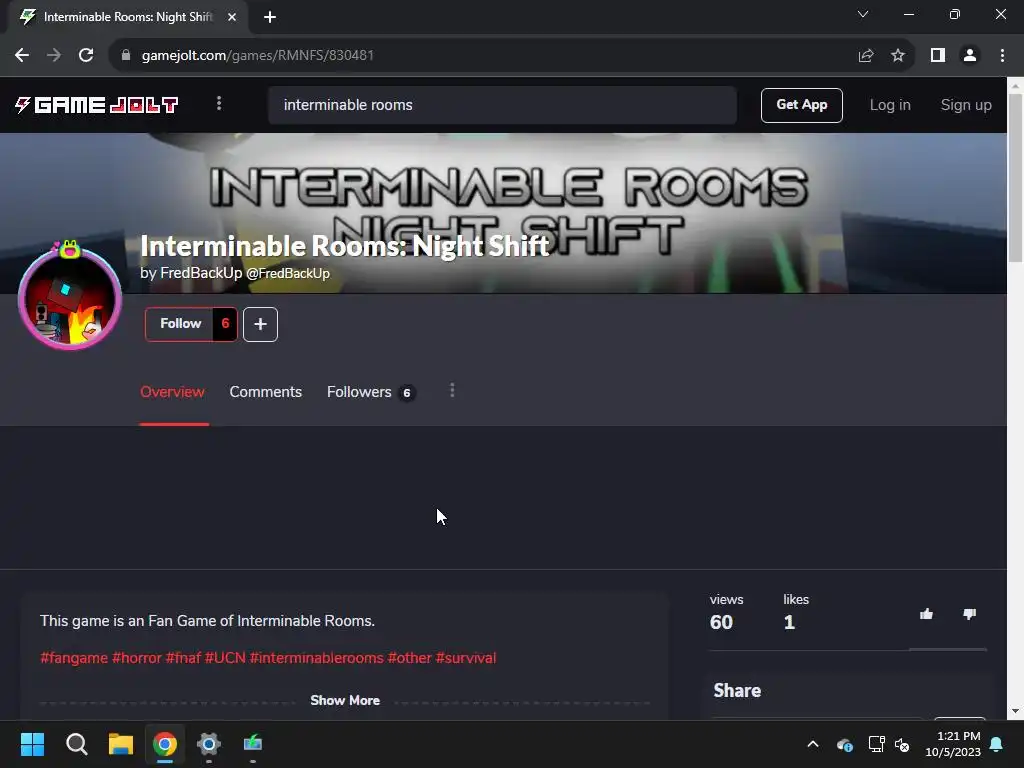Click the #fangame hashtag
The image size is (1024, 768).
pos(74,658)
